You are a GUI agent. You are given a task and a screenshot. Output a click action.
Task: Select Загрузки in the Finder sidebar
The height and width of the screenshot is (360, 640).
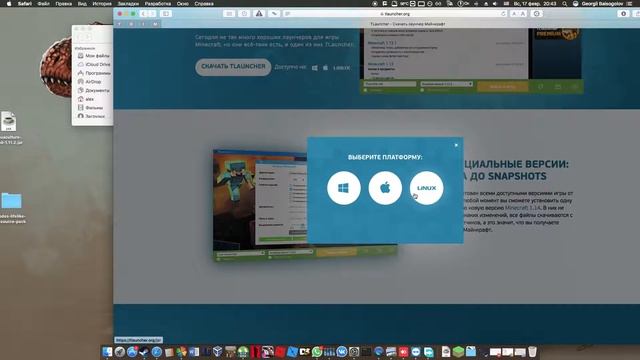91,116
